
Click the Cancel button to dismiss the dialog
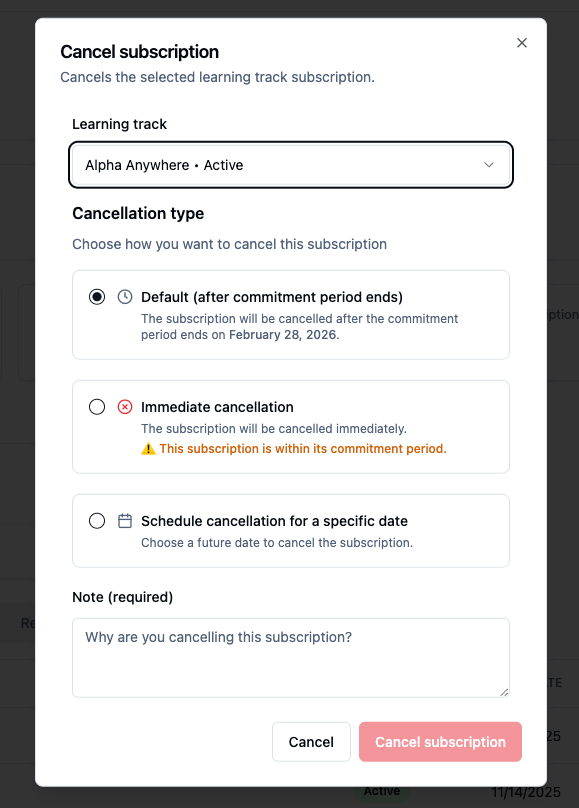click(x=311, y=742)
